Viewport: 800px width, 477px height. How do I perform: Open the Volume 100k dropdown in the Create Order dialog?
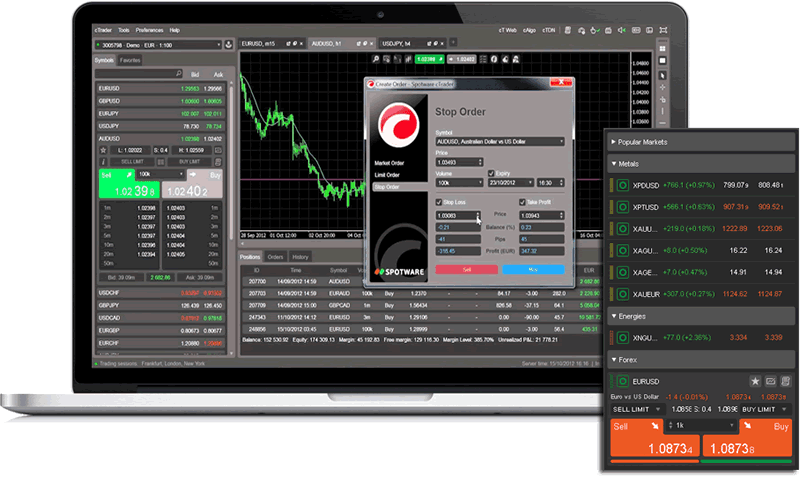459,183
